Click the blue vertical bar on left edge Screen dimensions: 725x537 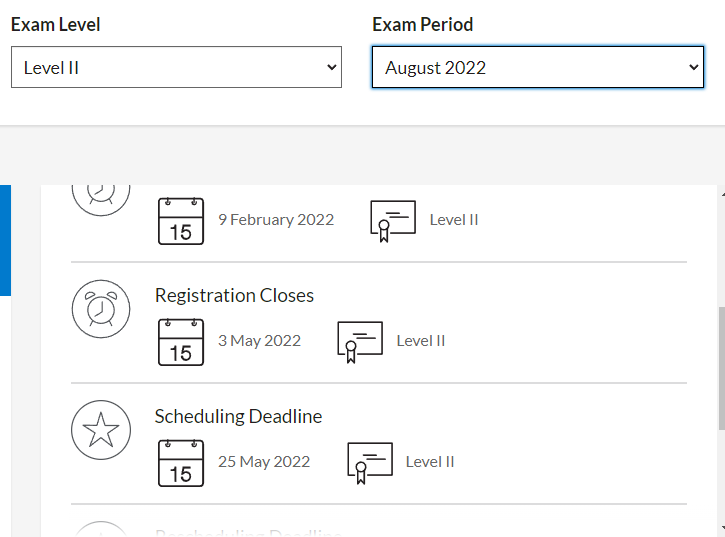[x=5, y=240]
